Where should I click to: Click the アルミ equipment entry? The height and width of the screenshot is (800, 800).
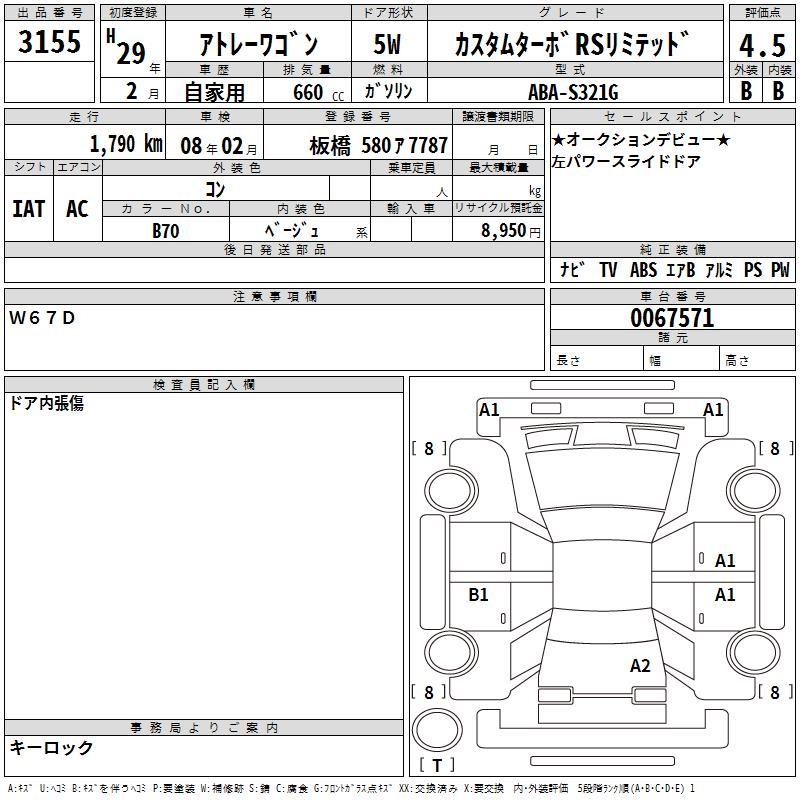click(719, 269)
